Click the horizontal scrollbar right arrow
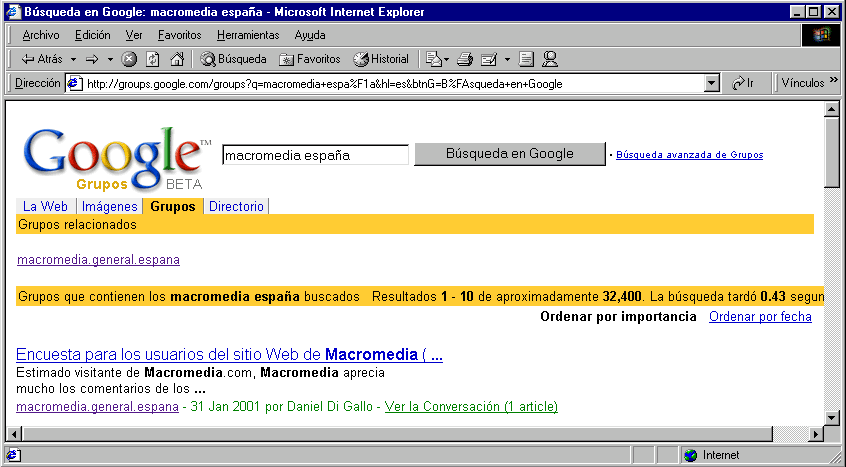The height and width of the screenshot is (467, 846). [816, 434]
